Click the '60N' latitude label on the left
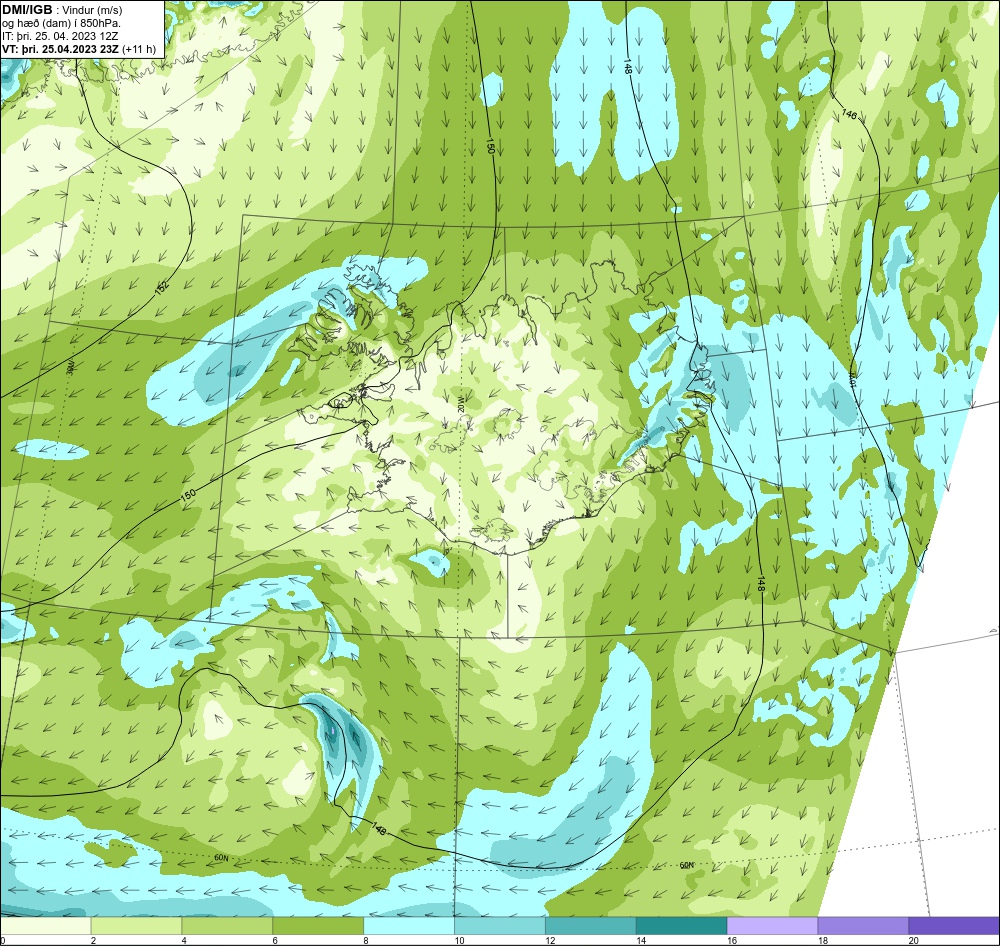 click(x=221, y=858)
